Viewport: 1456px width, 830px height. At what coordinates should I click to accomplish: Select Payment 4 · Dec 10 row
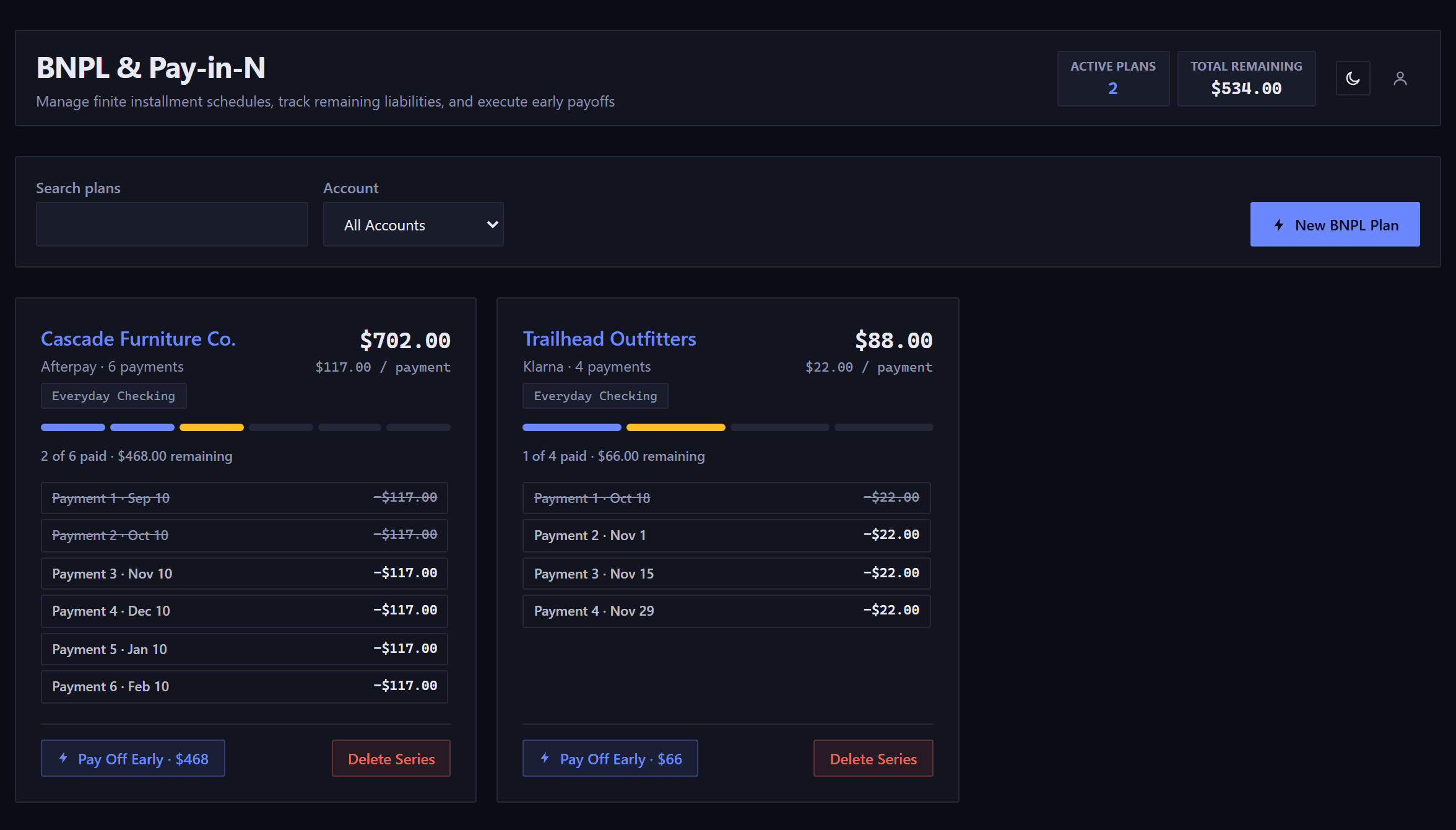coord(245,611)
